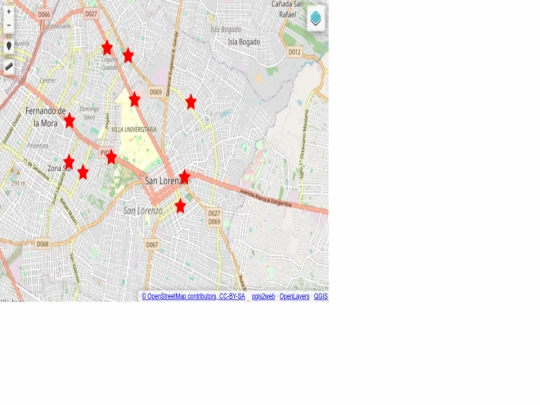Open the OpenStreetMap contributors link

point(179,297)
